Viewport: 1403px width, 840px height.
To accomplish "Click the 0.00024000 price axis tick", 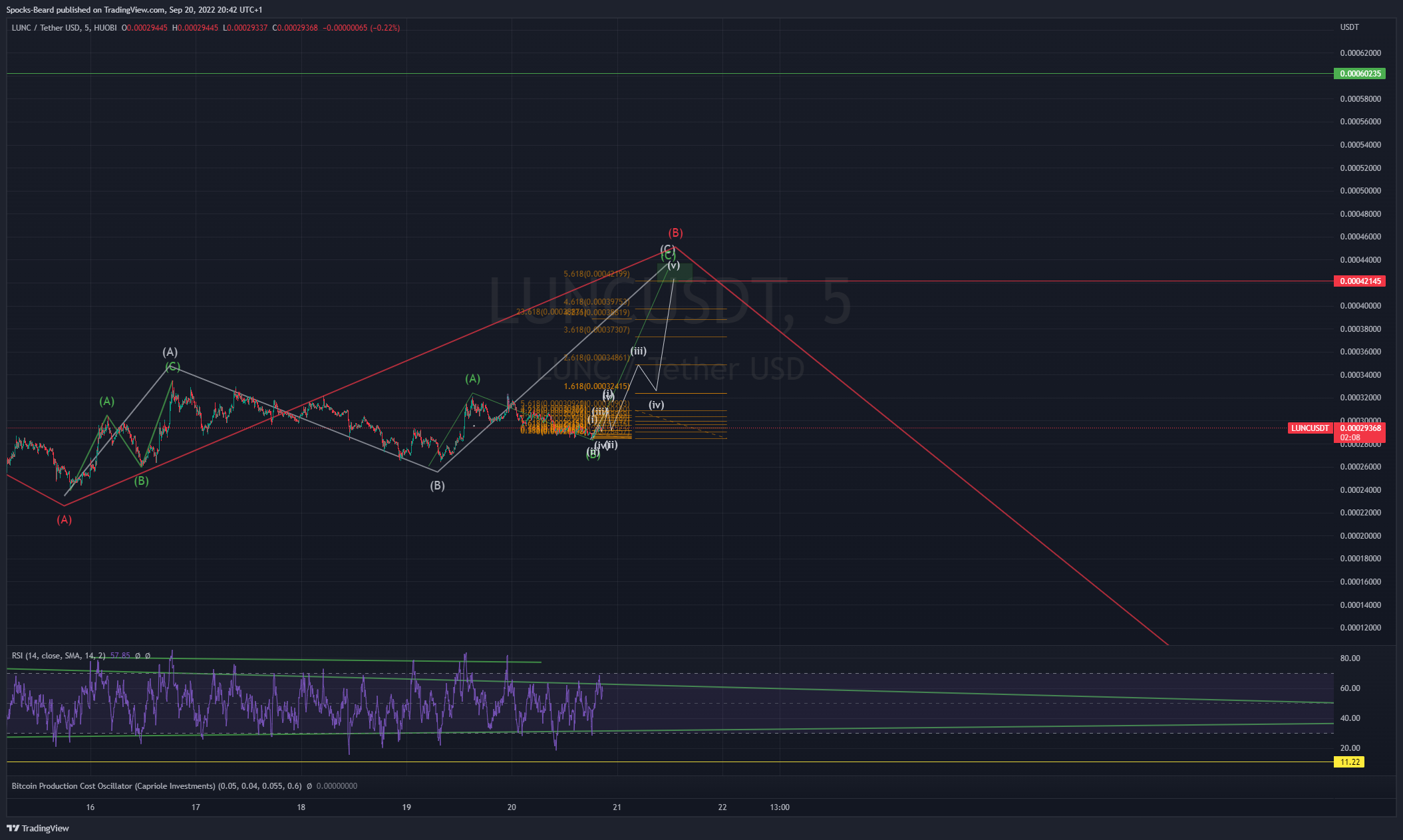I will coord(1360,490).
